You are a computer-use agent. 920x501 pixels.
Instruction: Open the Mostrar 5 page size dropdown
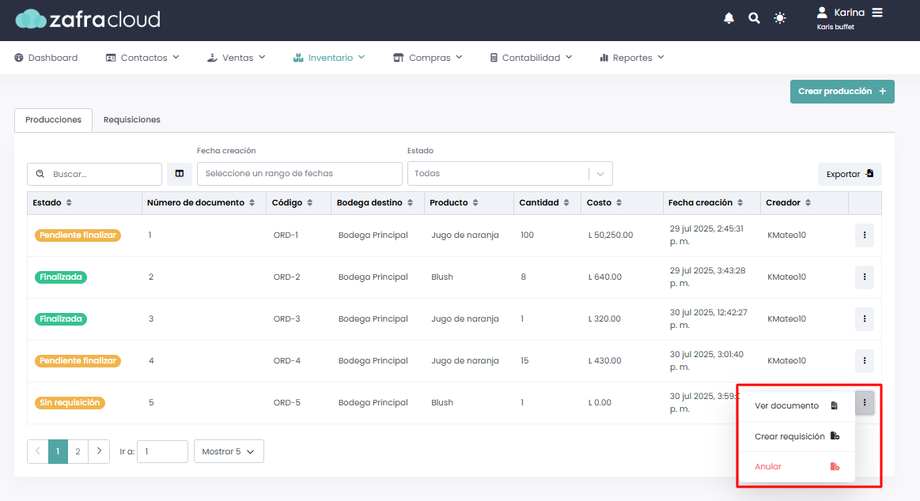(229, 452)
